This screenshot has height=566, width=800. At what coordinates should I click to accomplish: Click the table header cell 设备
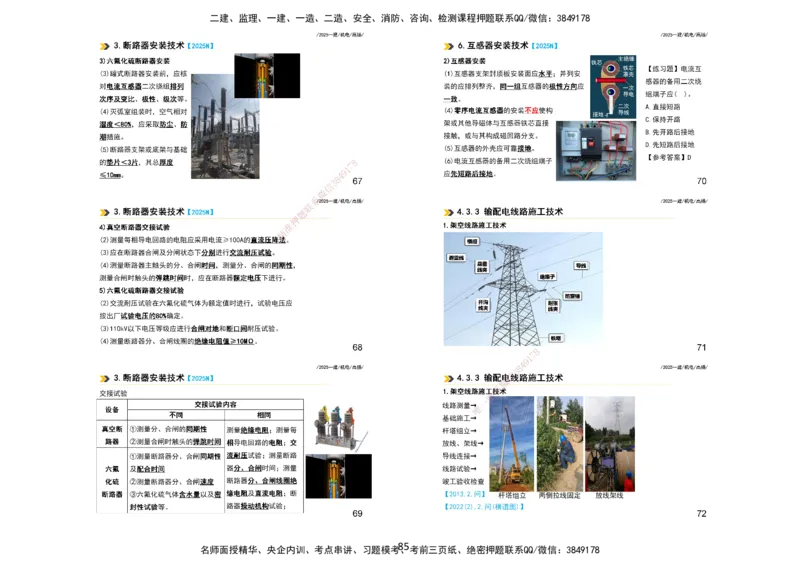coord(112,410)
